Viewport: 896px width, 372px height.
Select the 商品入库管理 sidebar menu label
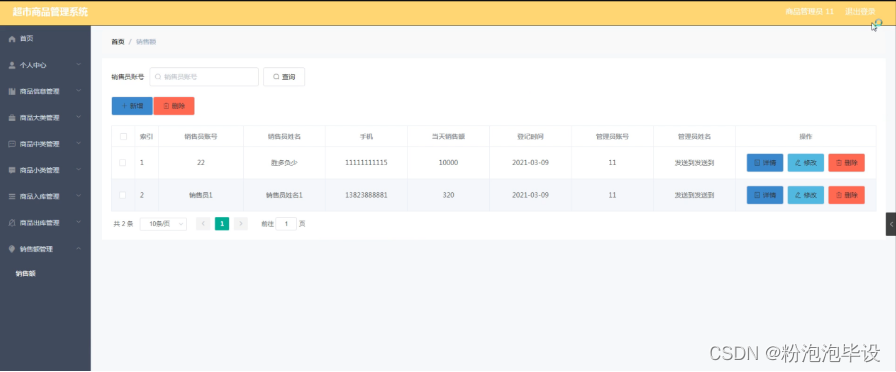[x=39, y=197]
